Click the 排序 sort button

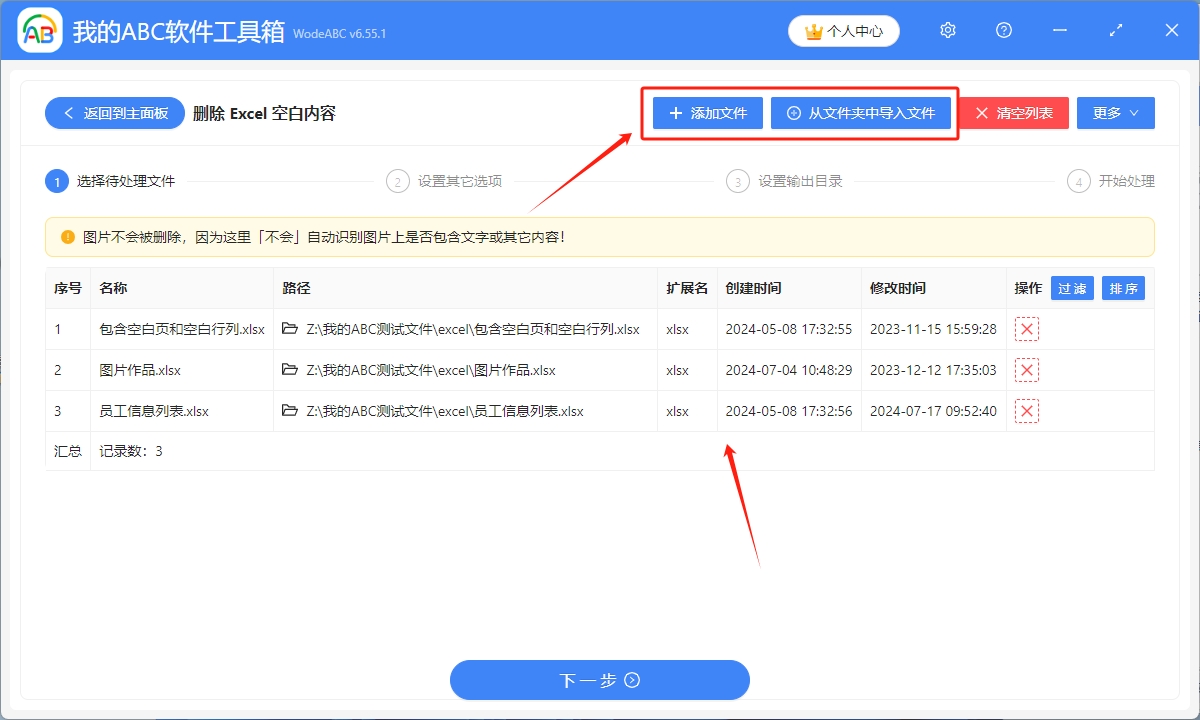(x=1123, y=288)
